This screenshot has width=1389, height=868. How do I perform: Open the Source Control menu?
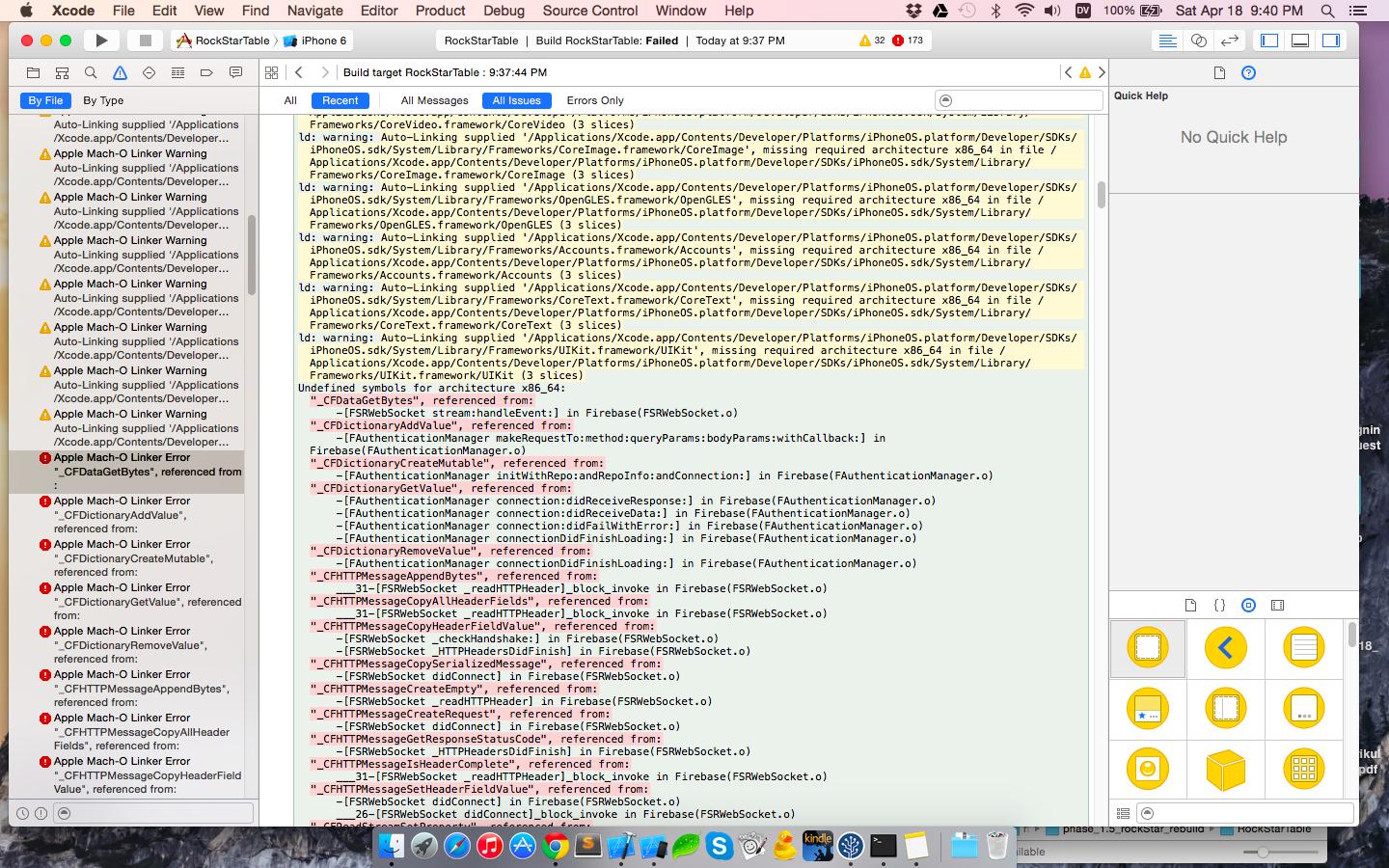pos(590,11)
